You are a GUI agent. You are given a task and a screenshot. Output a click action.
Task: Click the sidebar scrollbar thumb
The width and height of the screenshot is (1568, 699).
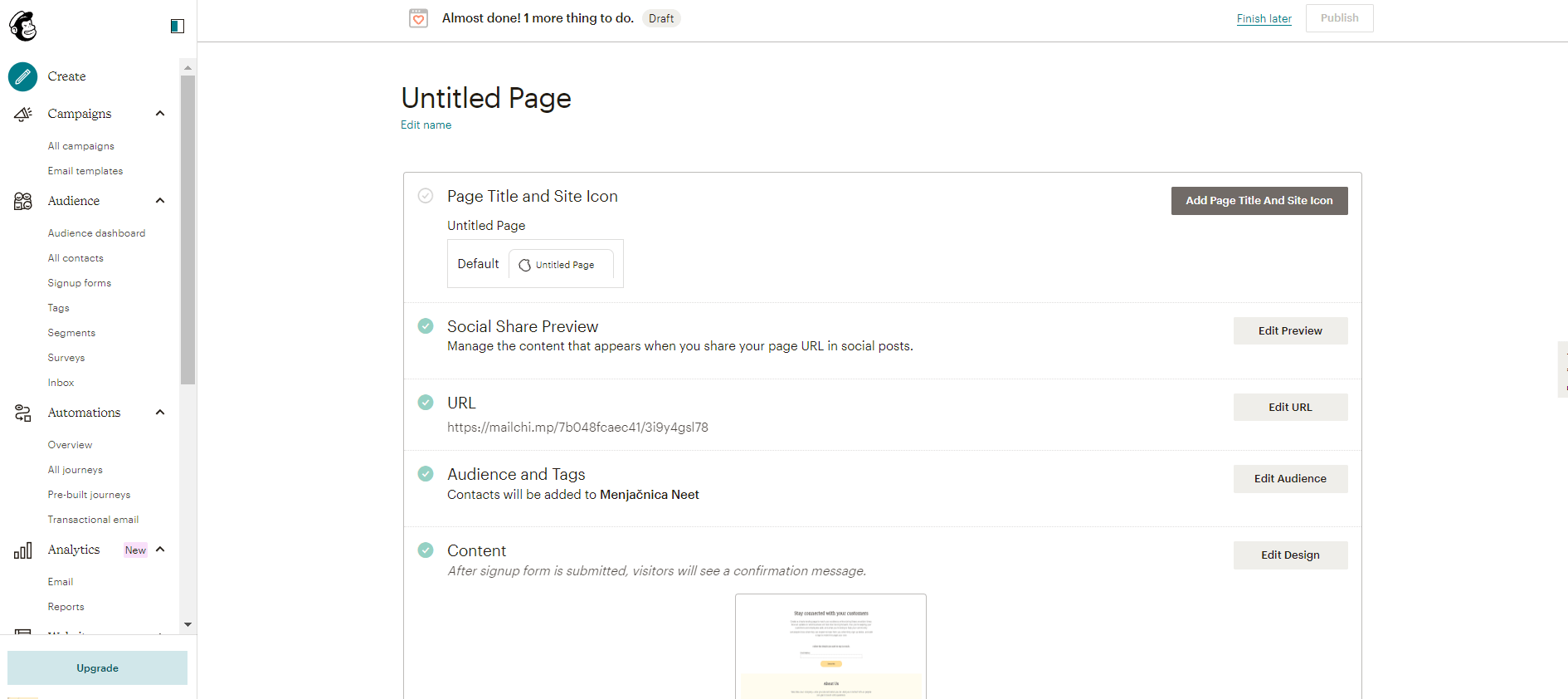187,230
